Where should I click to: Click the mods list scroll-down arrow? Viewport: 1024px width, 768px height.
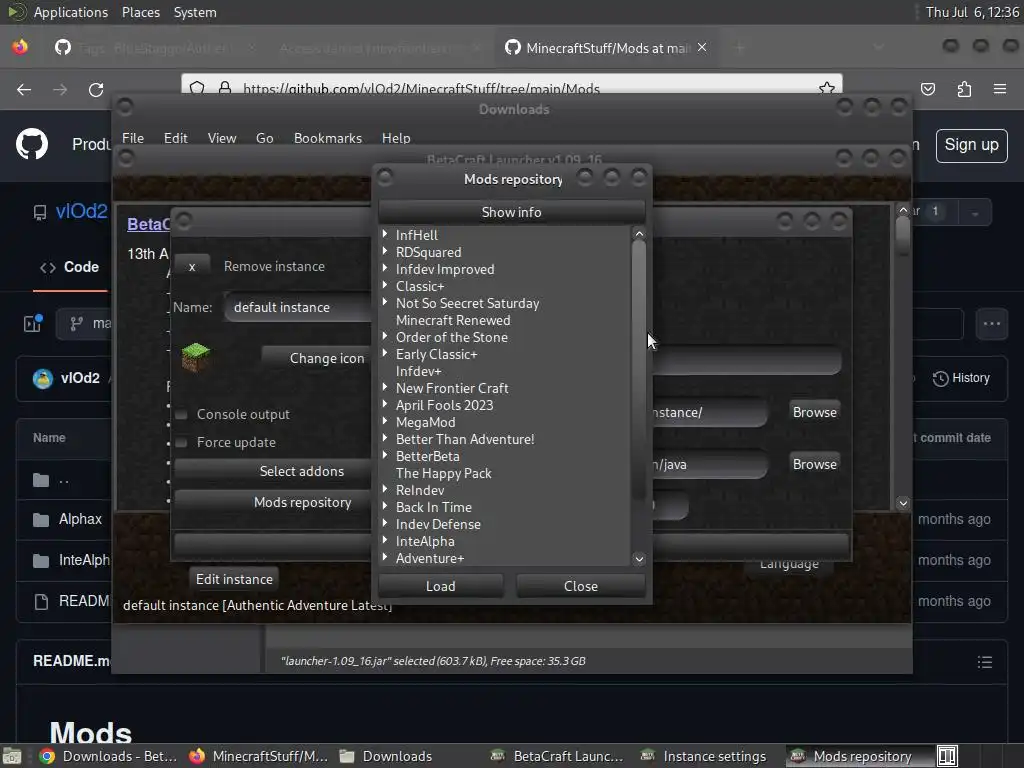tap(639, 558)
